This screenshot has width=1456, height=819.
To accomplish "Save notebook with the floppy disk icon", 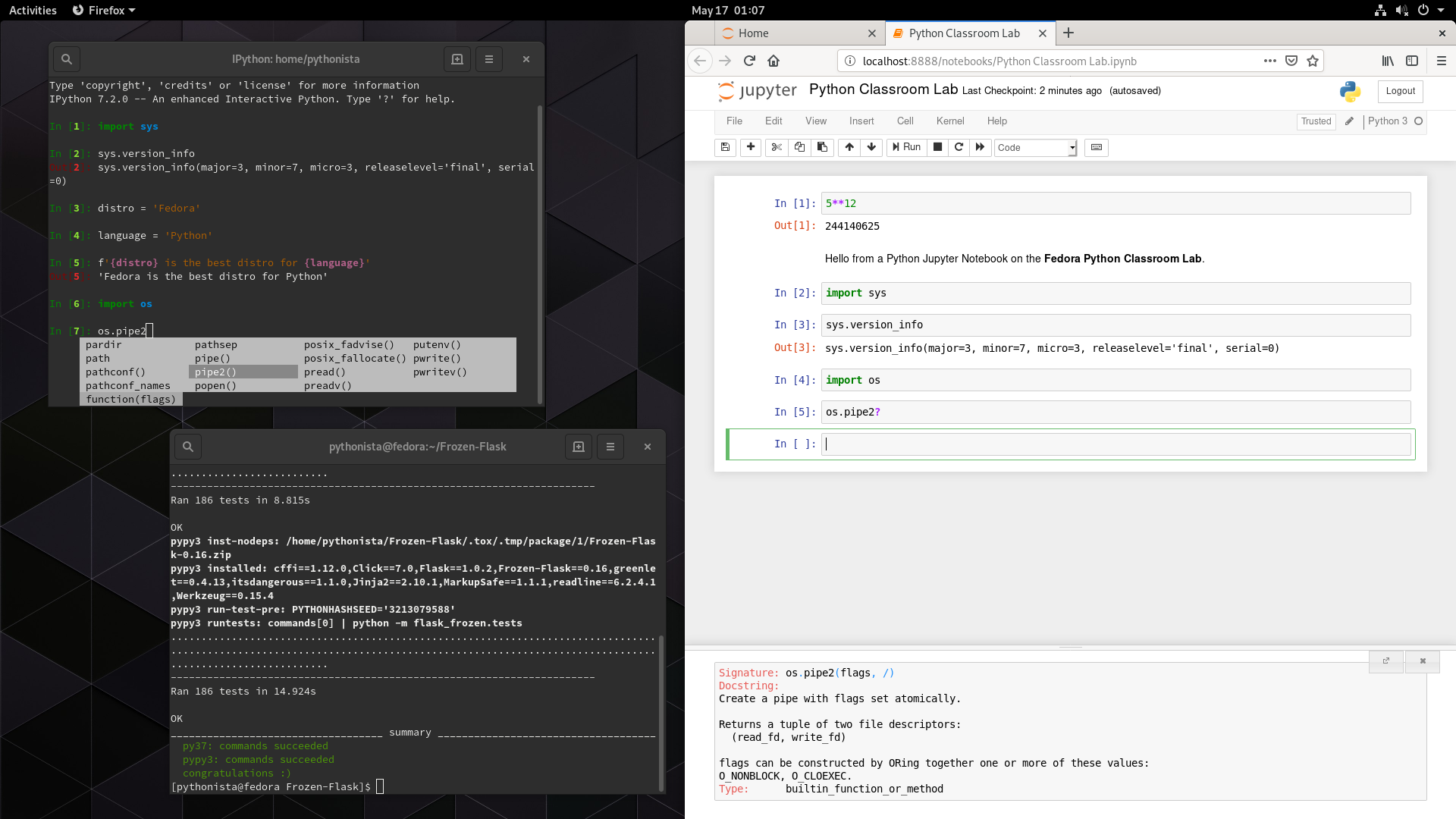I will [x=725, y=147].
